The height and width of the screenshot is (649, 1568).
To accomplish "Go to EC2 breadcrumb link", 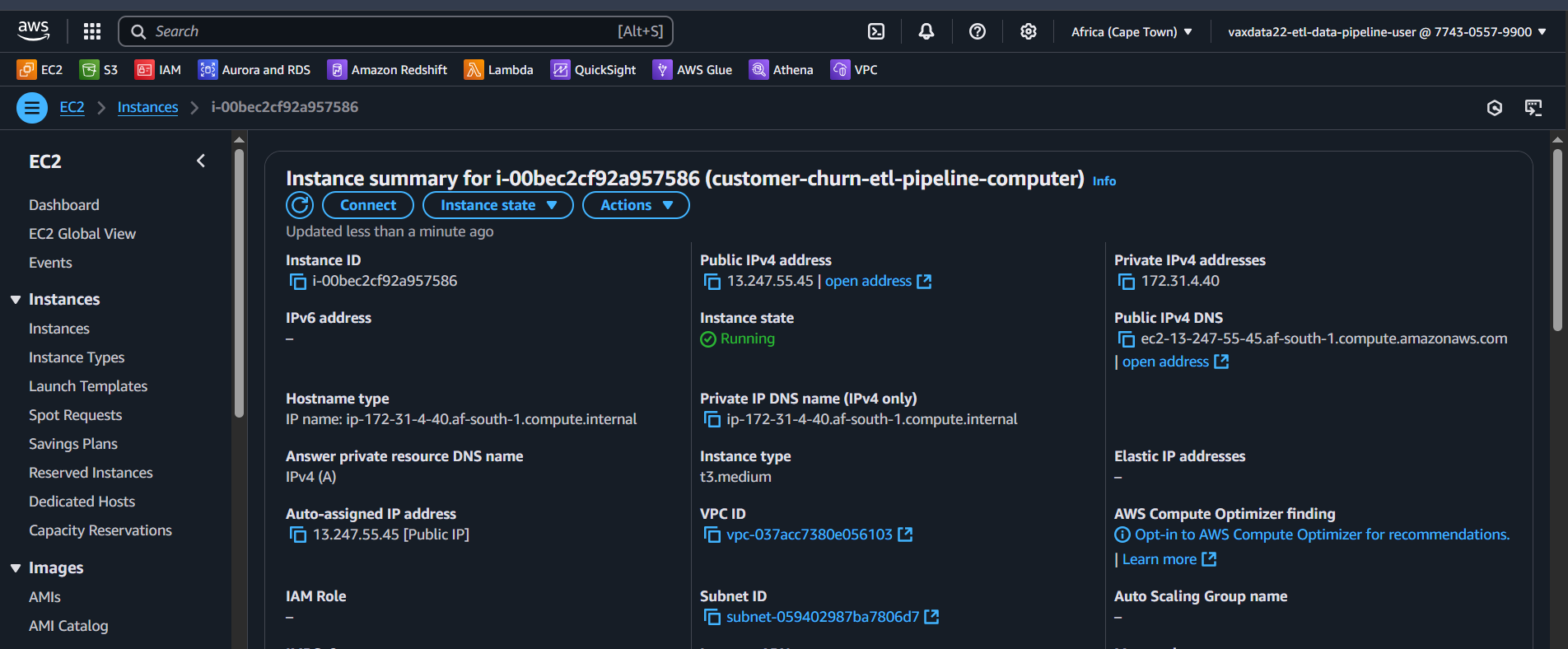I will click(72, 107).
